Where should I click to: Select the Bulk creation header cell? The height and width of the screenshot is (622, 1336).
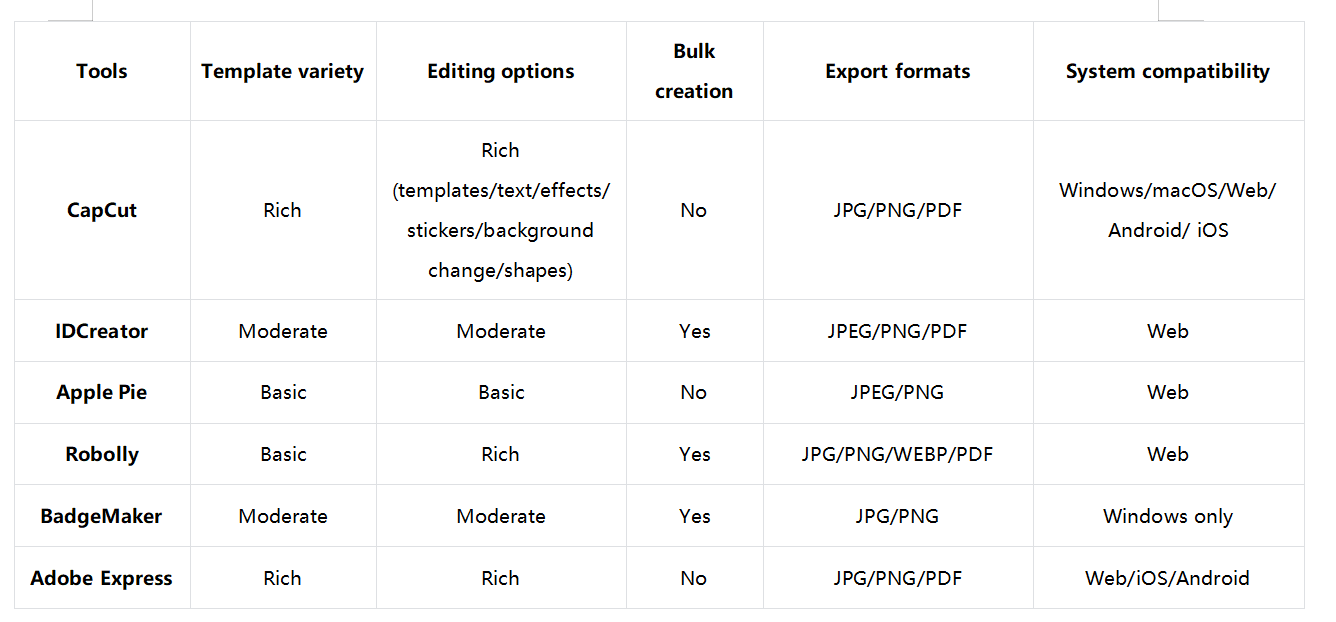tap(694, 71)
